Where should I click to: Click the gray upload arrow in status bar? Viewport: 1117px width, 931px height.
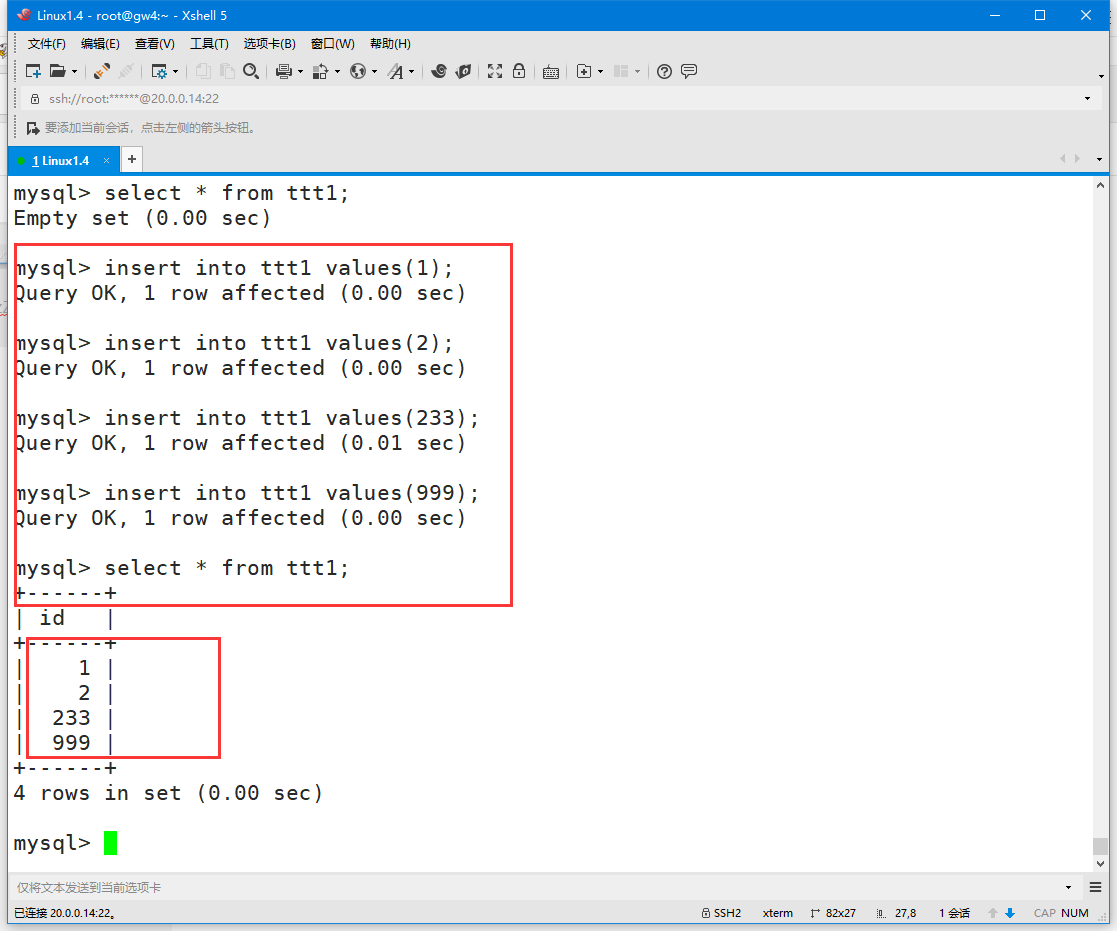pyautogui.click(x=992, y=913)
